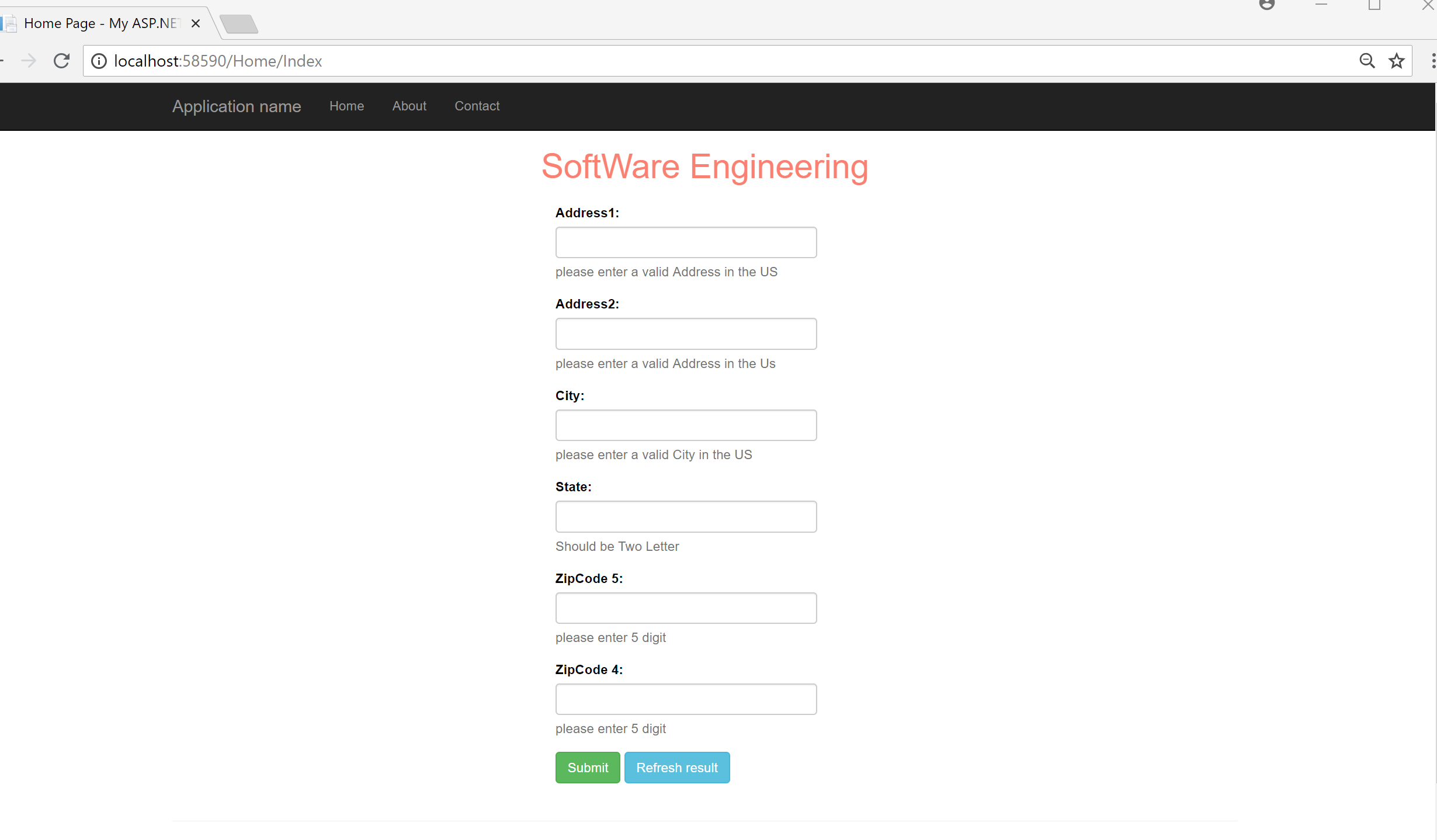Close the Home Page browser tab
This screenshot has height=840, width=1437.
click(x=196, y=23)
